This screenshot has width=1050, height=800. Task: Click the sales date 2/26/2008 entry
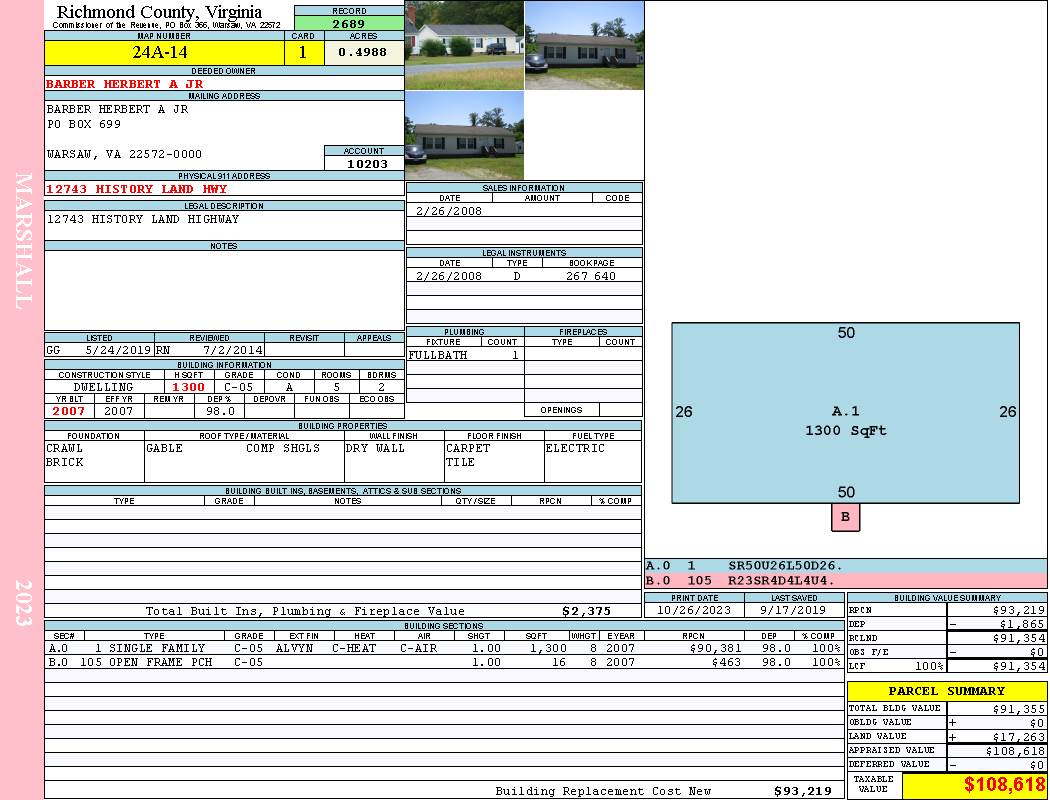(449, 211)
